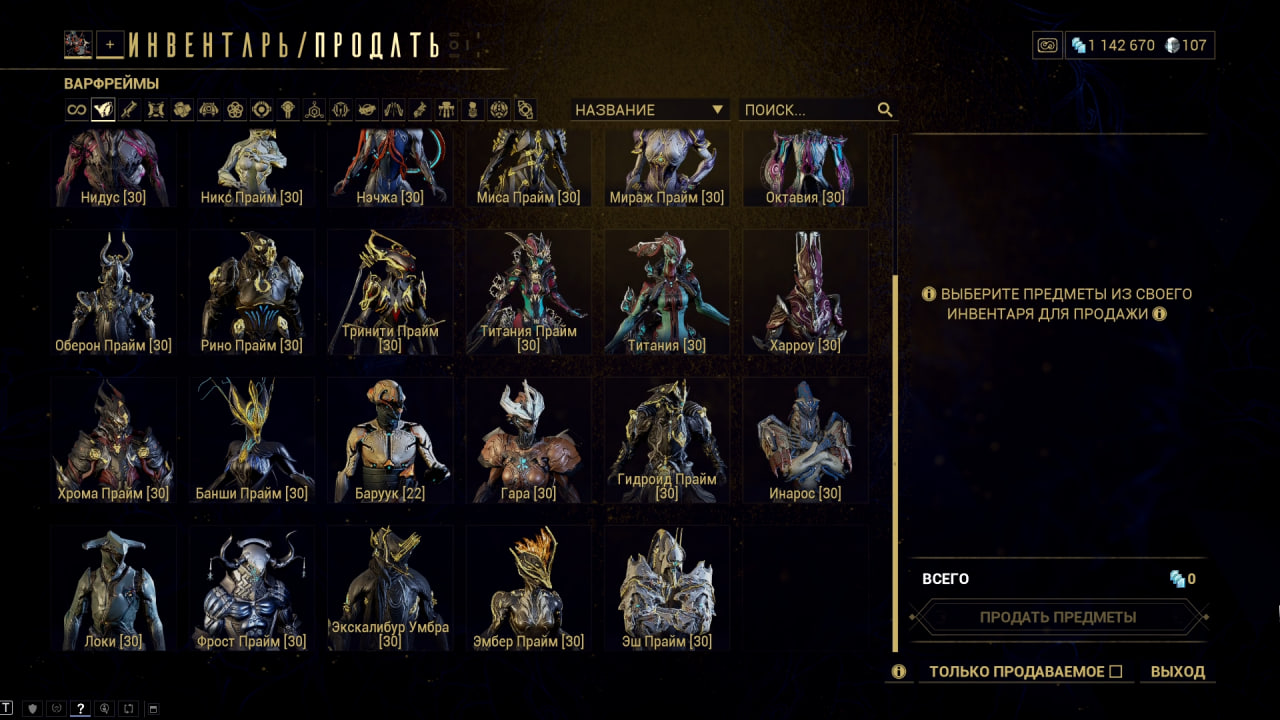The height and width of the screenshot is (720, 1280).
Task: Select the Warframes wing category filter
Action: click(x=103, y=110)
